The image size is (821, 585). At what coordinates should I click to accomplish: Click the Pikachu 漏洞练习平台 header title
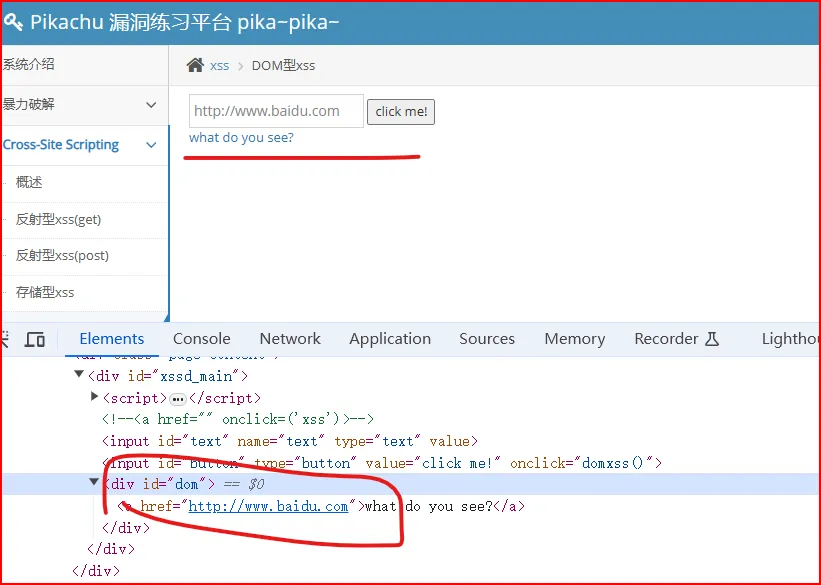coord(185,22)
